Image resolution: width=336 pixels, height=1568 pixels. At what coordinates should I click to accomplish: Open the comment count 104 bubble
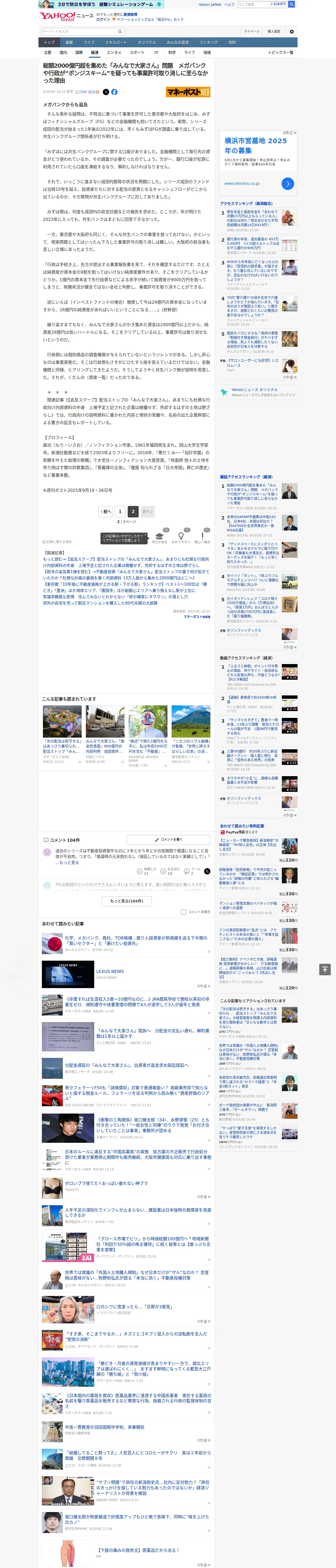(x=81, y=92)
